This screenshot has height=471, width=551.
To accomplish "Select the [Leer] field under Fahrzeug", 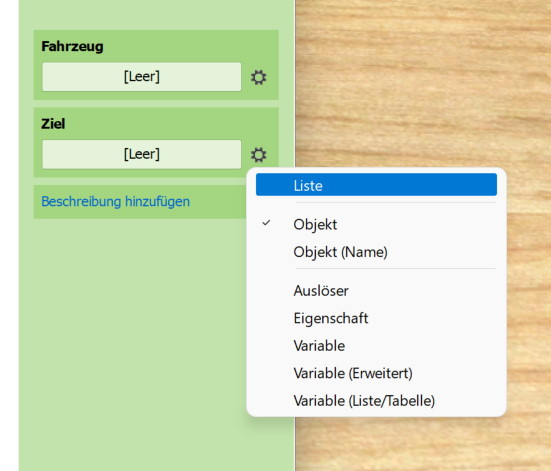I will coord(142,77).
